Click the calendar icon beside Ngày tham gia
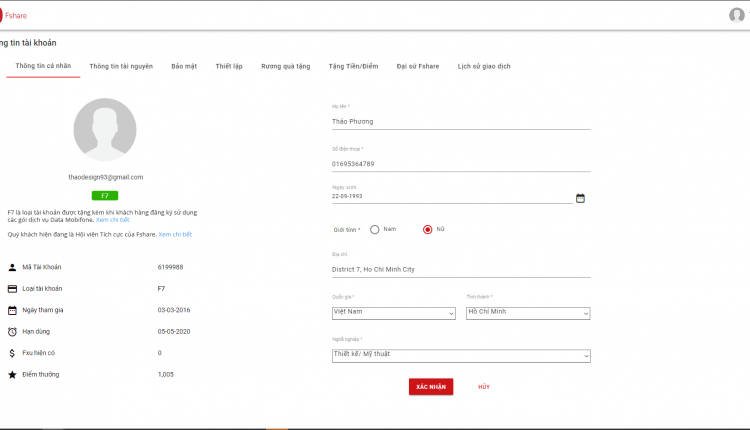 tap(12, 310)
